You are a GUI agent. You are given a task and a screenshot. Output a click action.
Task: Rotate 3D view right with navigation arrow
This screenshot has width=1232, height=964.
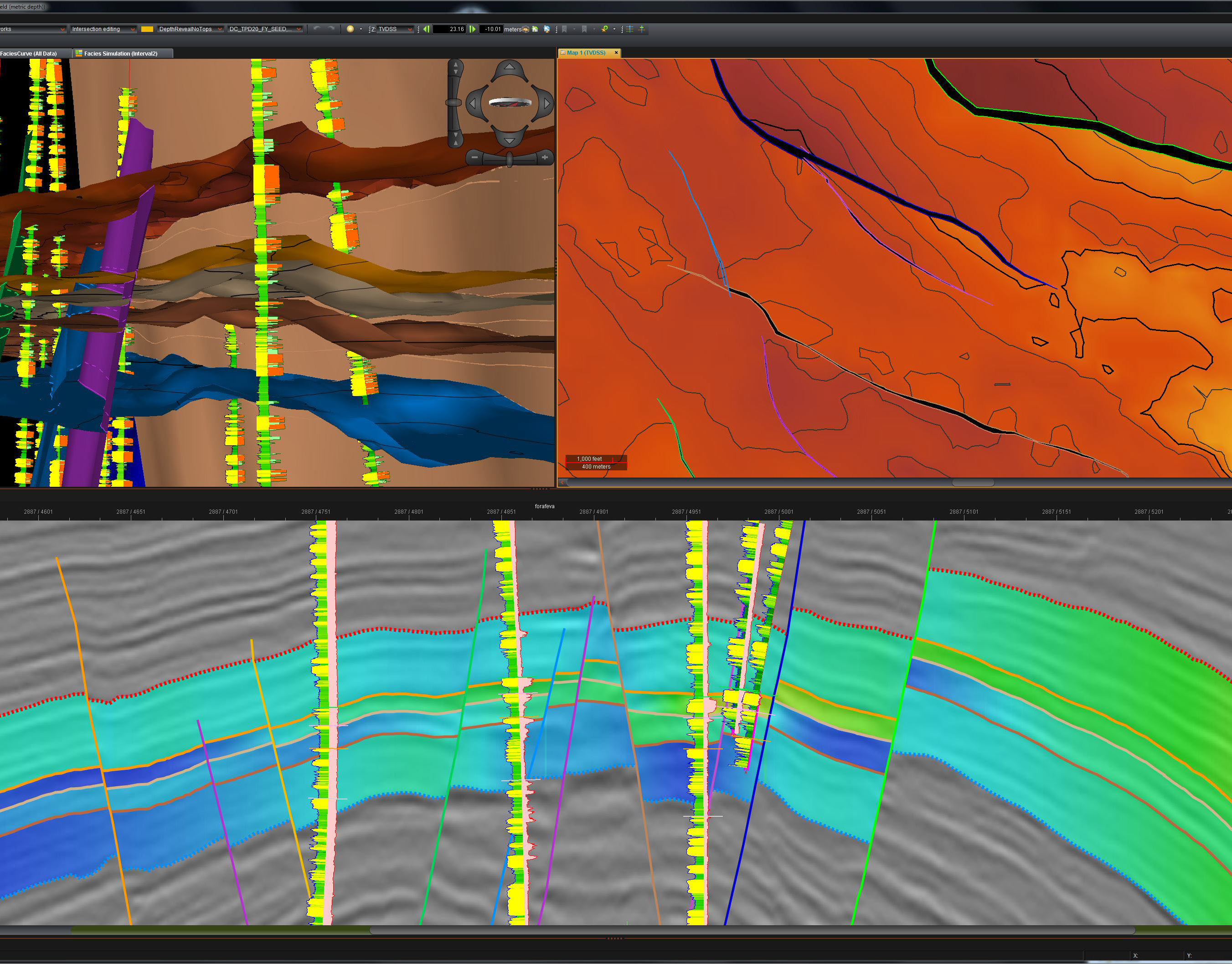coord(546,103)
